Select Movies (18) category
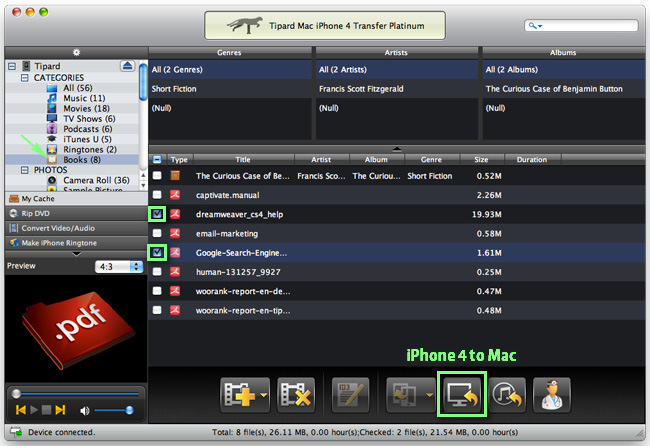Viewport: 650px width, 446px height. click(86, 109)
